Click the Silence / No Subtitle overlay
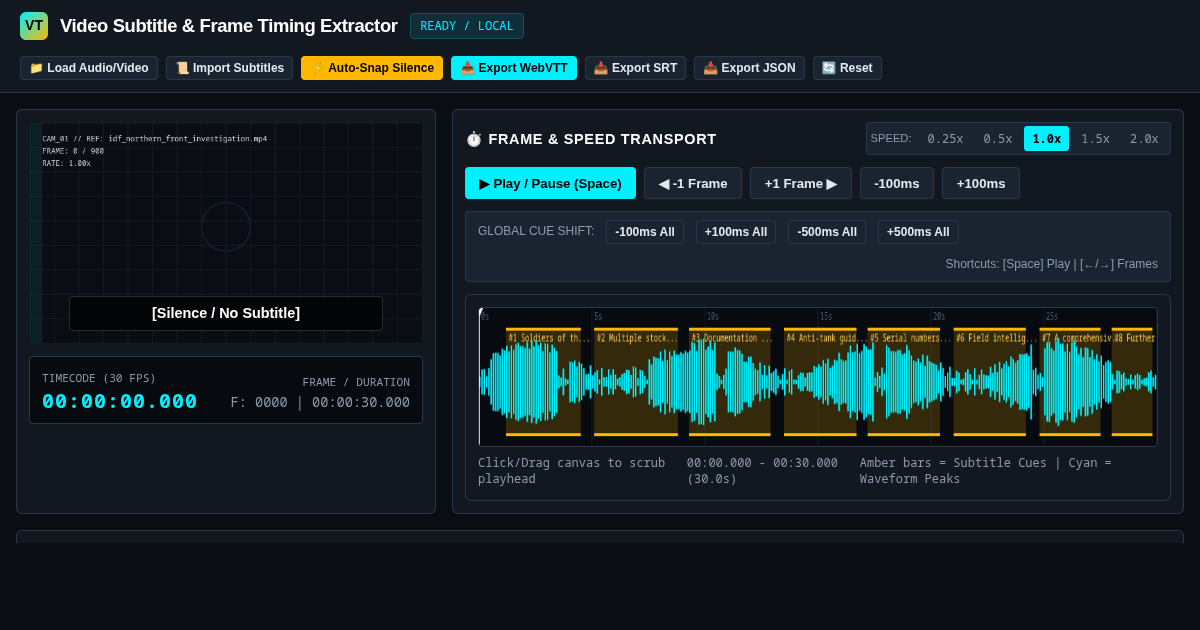Viewport: 1200px width, 630px height. [x=226, y=313]
